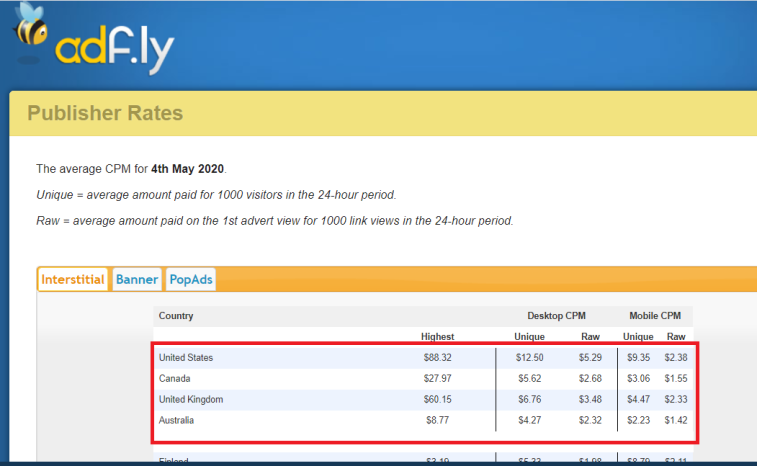Click the United States row label

[x=186, y=358]
